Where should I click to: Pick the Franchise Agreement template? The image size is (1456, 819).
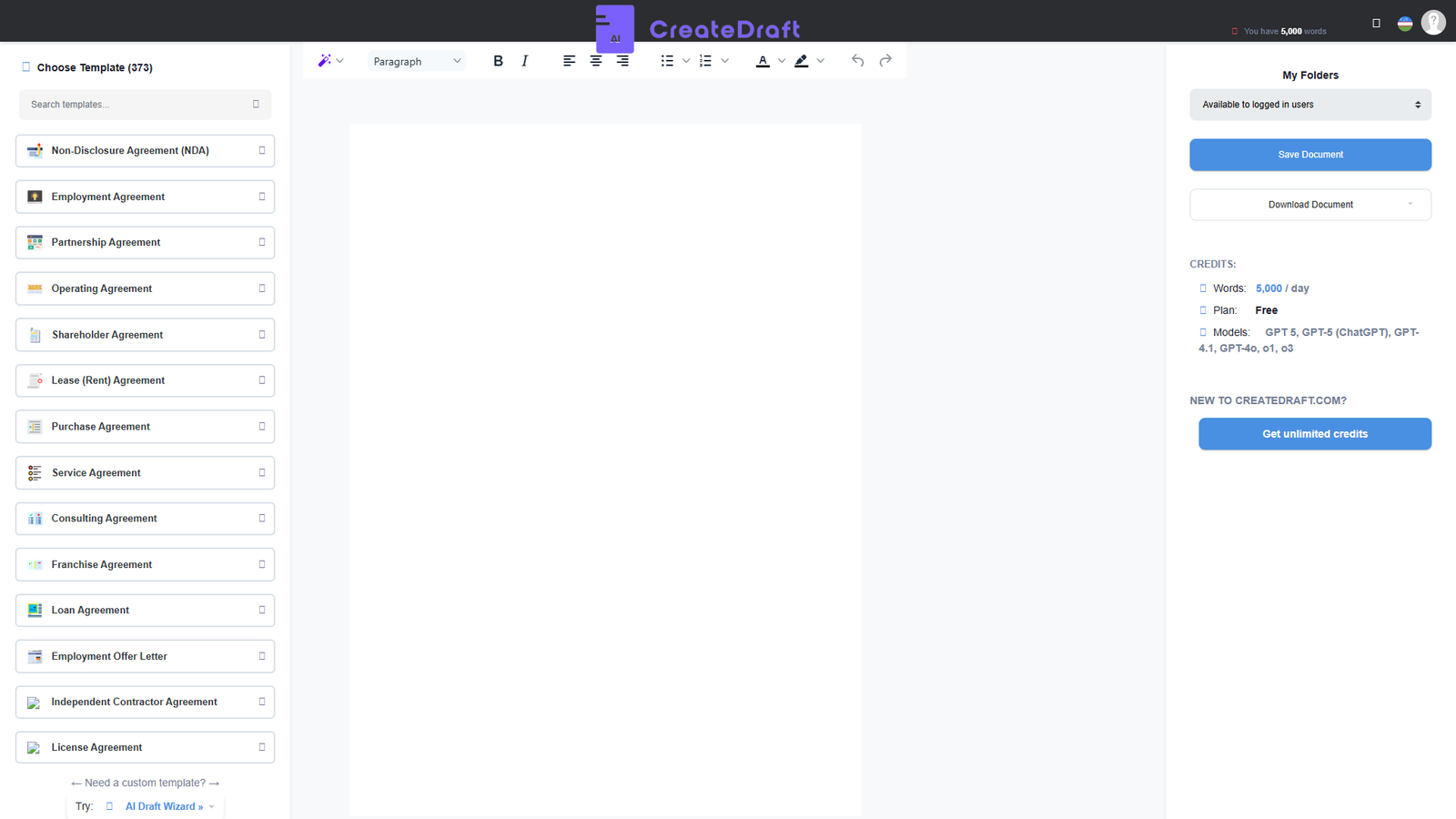pos(145,564)
